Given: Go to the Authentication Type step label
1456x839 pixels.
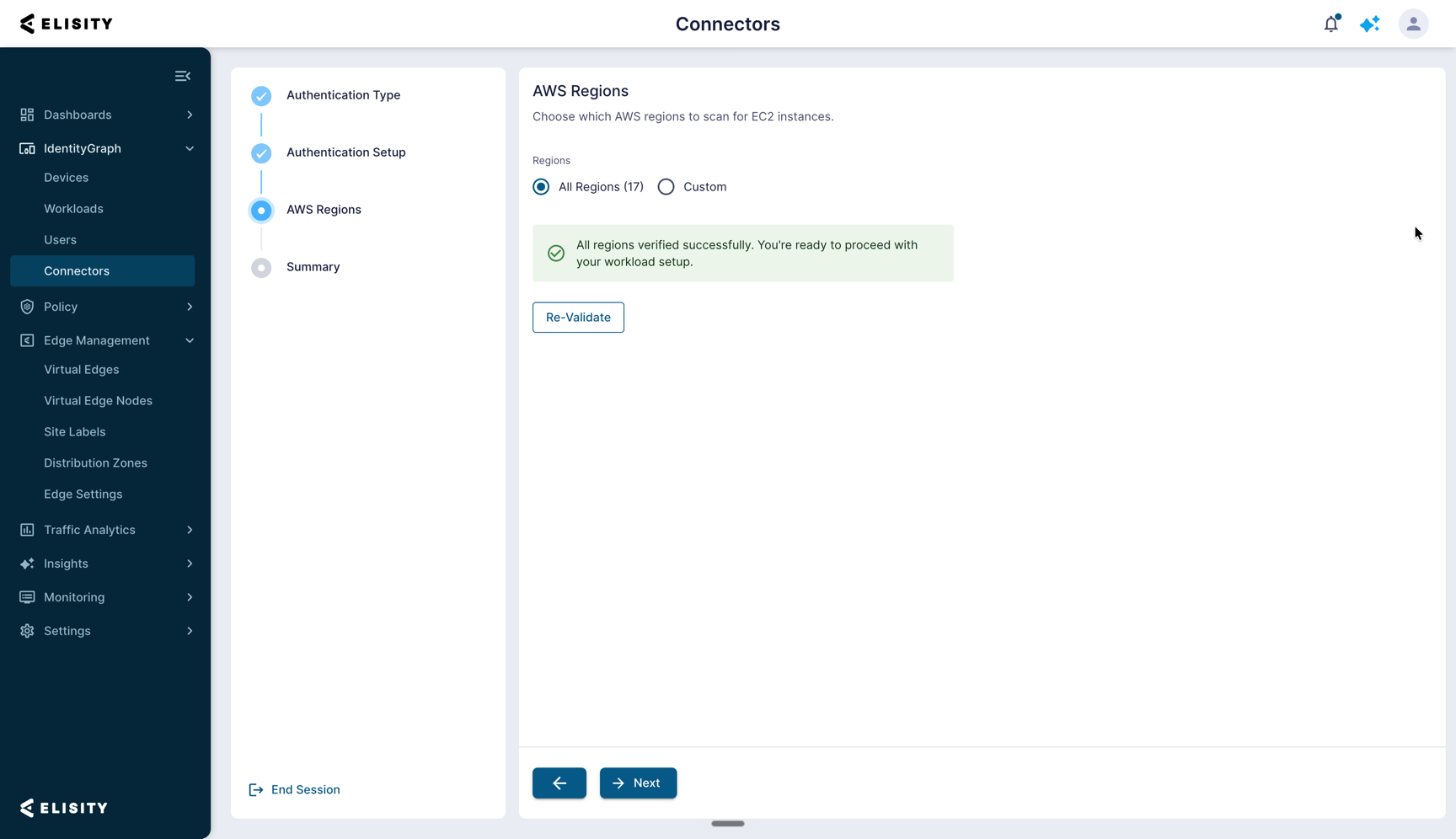Looking at the screenshot, I should click(x=343, y=95).
